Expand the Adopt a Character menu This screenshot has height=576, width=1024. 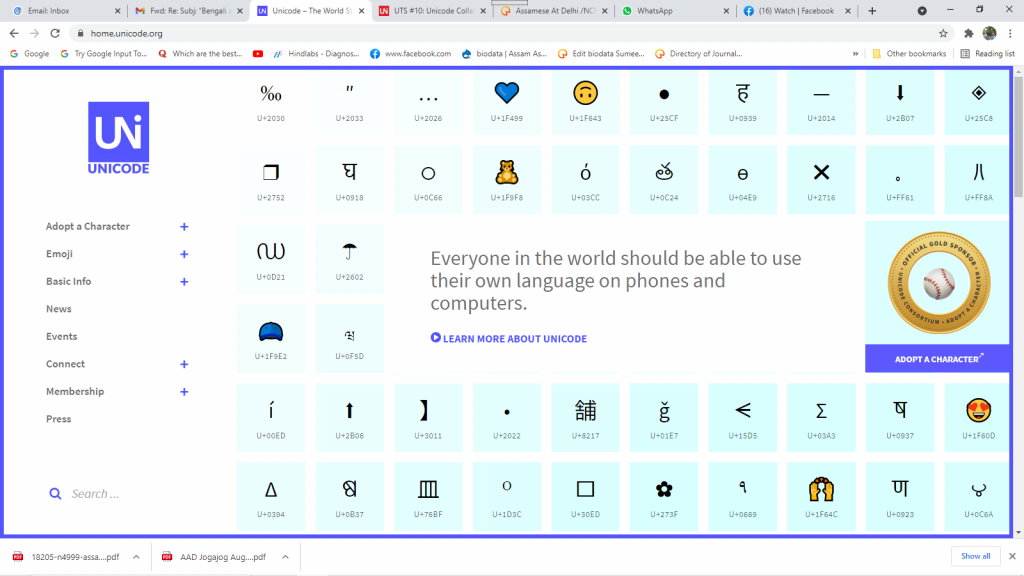184,227
